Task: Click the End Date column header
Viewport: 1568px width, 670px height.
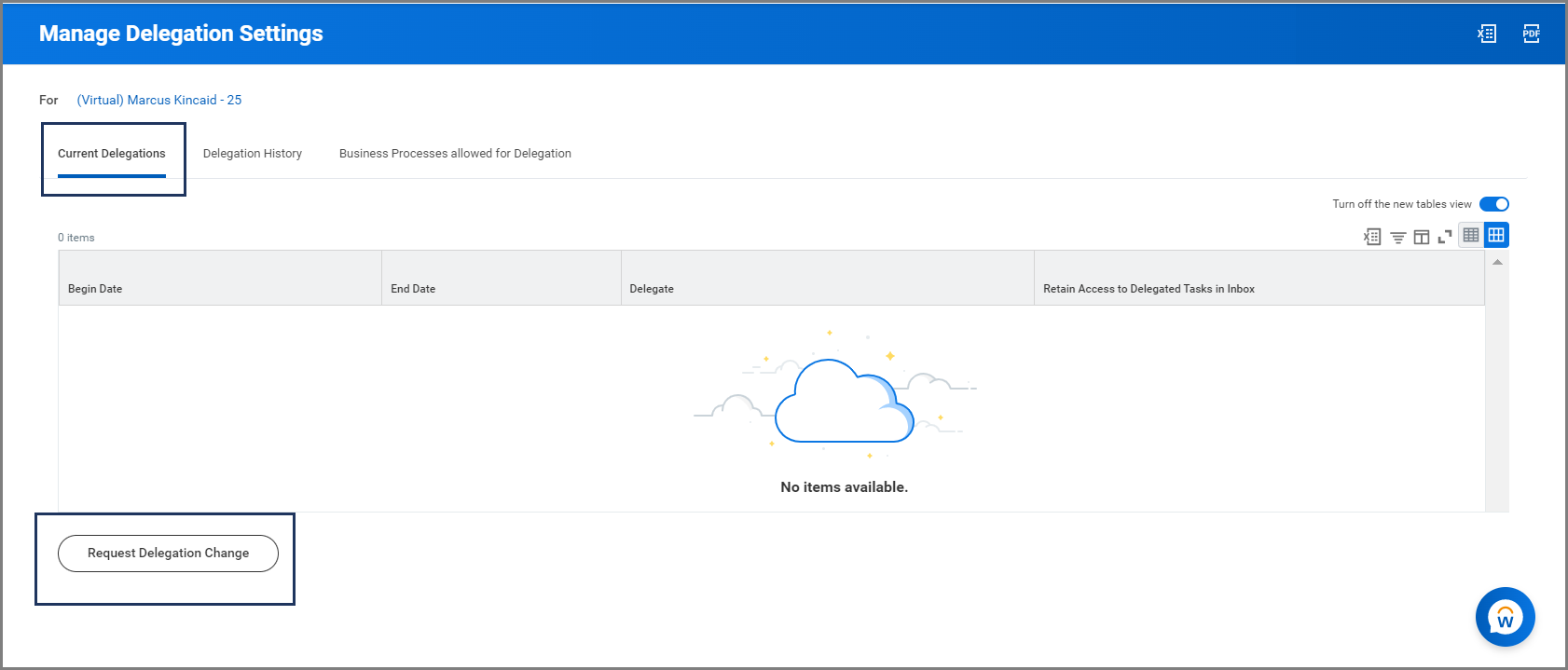Action: 413,289
